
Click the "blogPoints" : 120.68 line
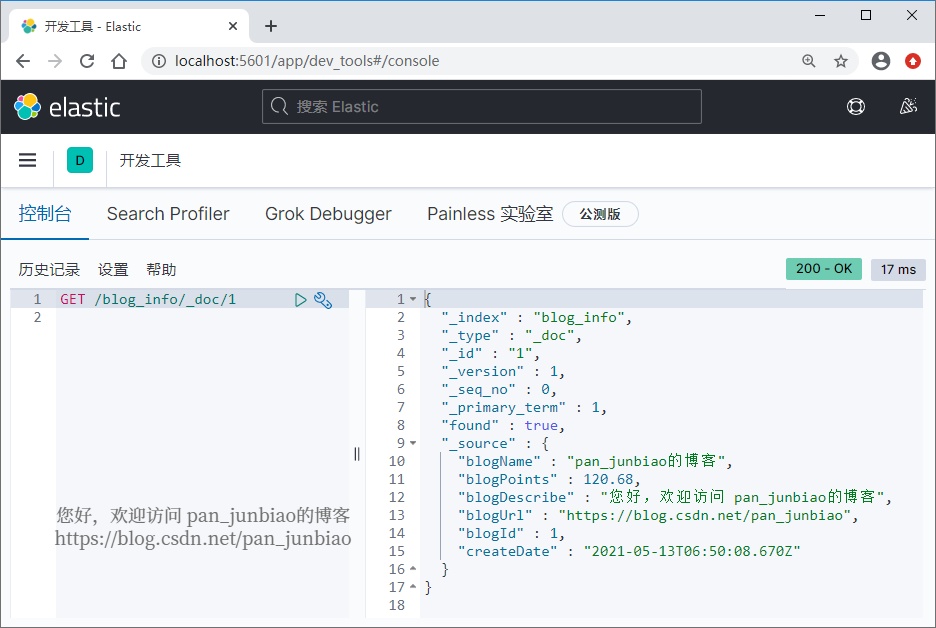click(549, 479)
